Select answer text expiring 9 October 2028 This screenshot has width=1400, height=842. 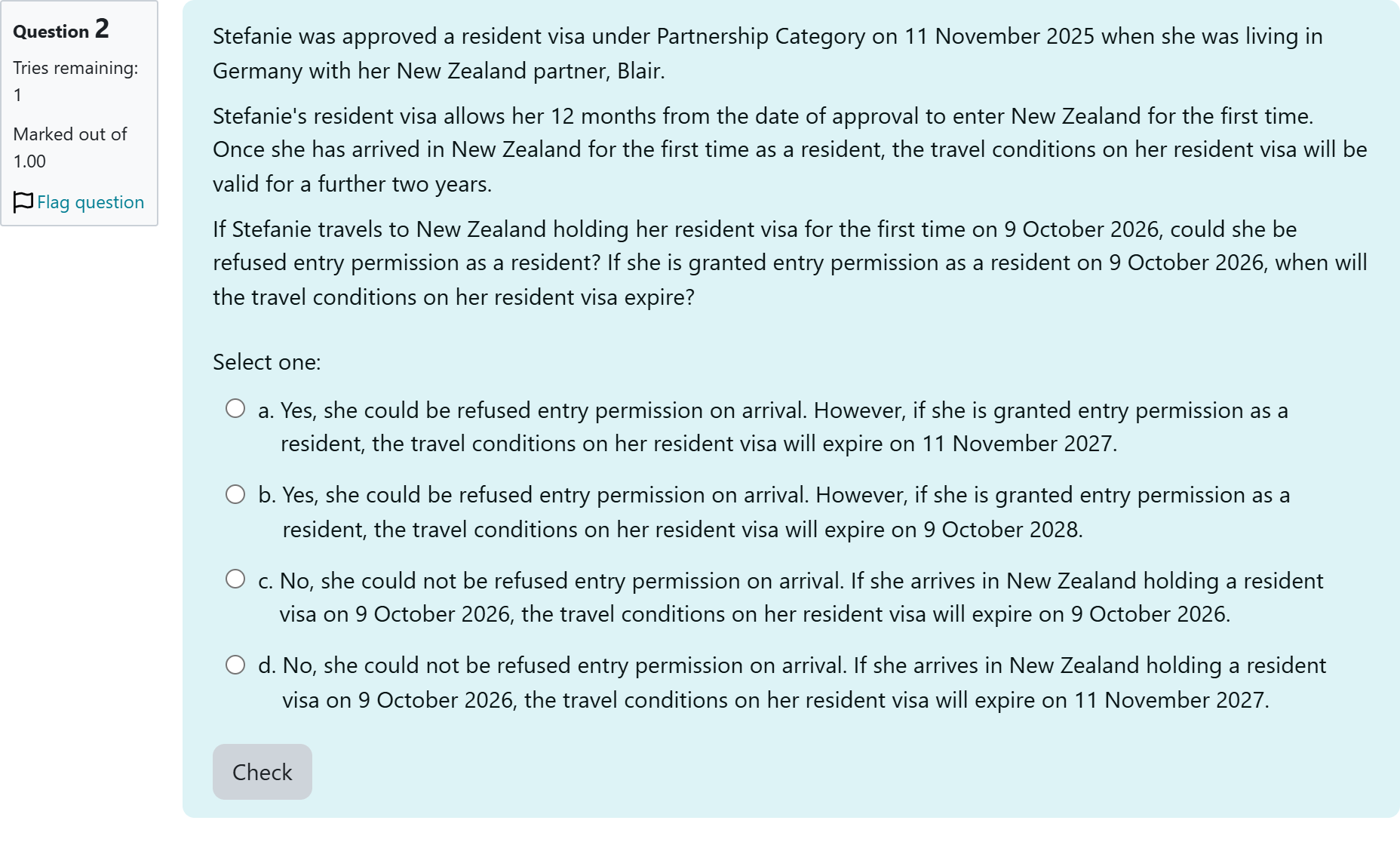tap(786, 512)
